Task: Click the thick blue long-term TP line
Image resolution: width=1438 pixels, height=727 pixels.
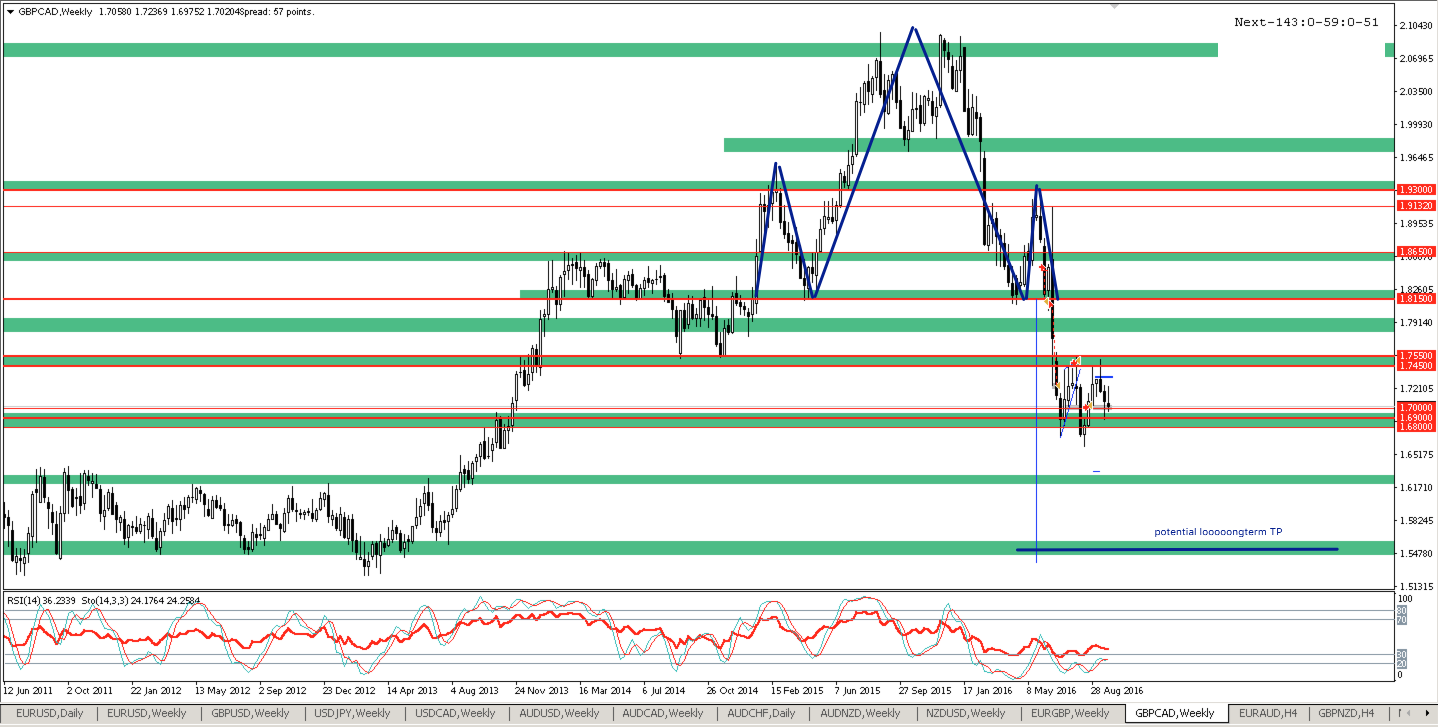Action: pyautogui.click(x=1177, y=549)
